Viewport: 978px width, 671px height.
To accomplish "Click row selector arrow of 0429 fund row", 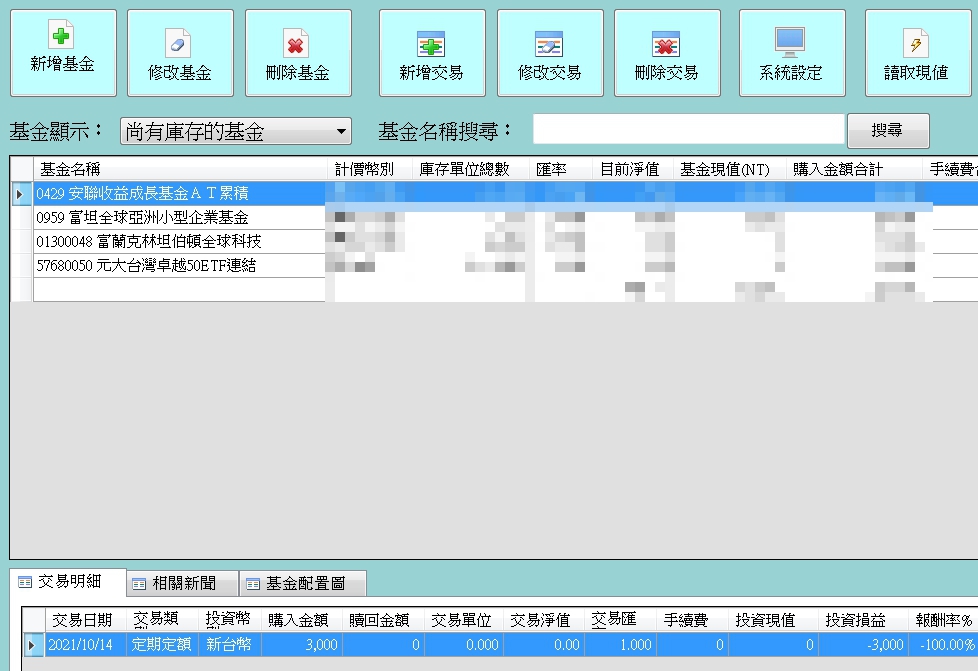I will coord(21,194).
